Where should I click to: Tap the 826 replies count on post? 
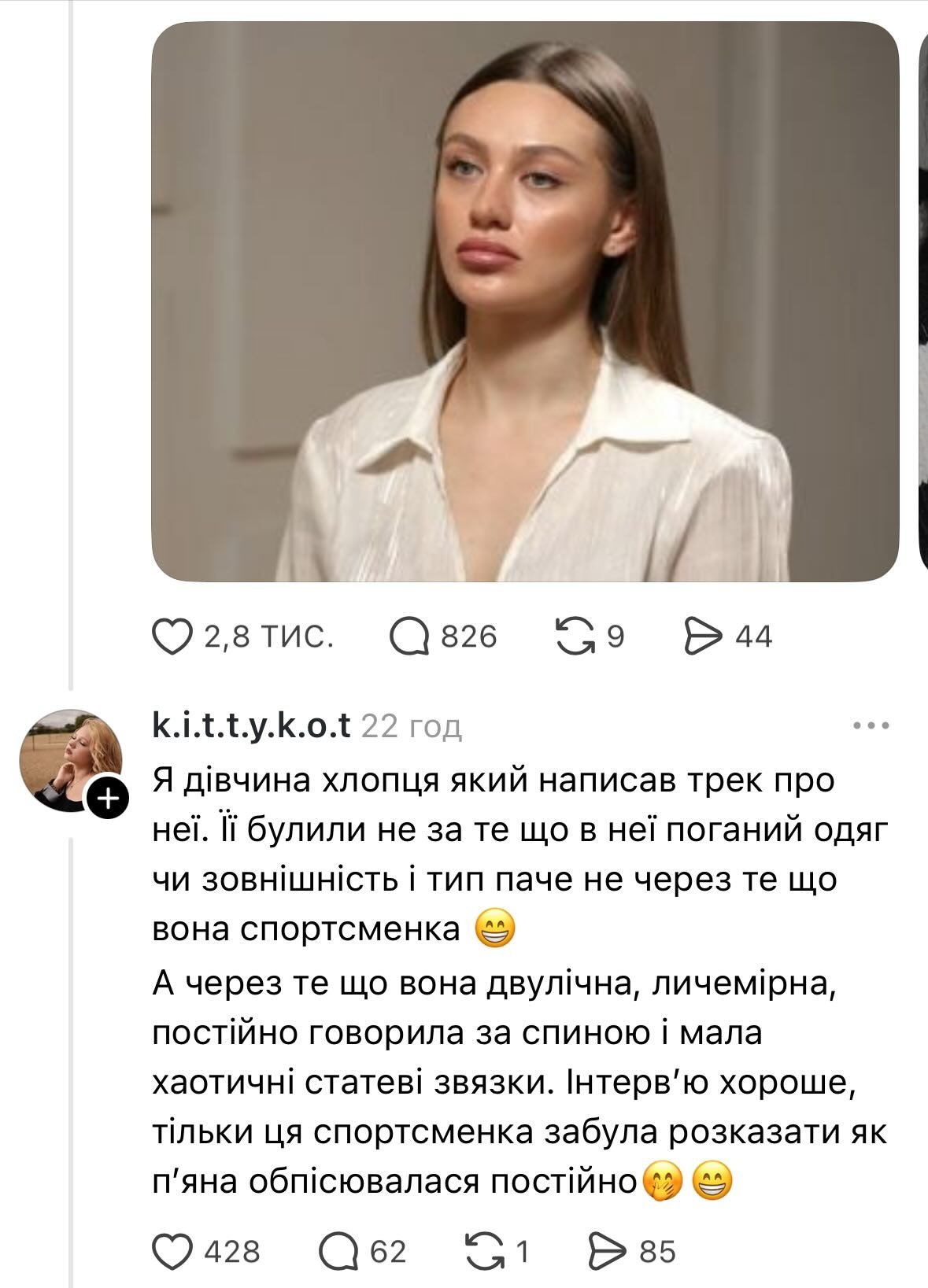(469, 637)
